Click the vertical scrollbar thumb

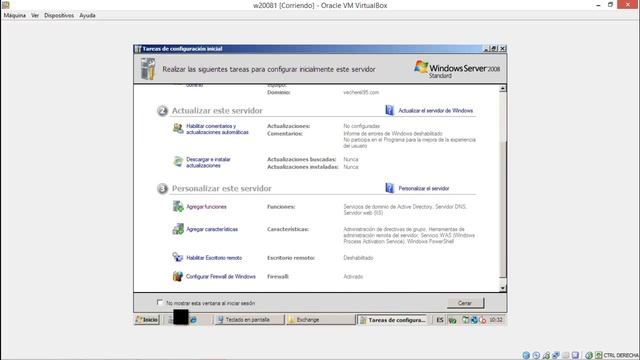tap(503, 208)
